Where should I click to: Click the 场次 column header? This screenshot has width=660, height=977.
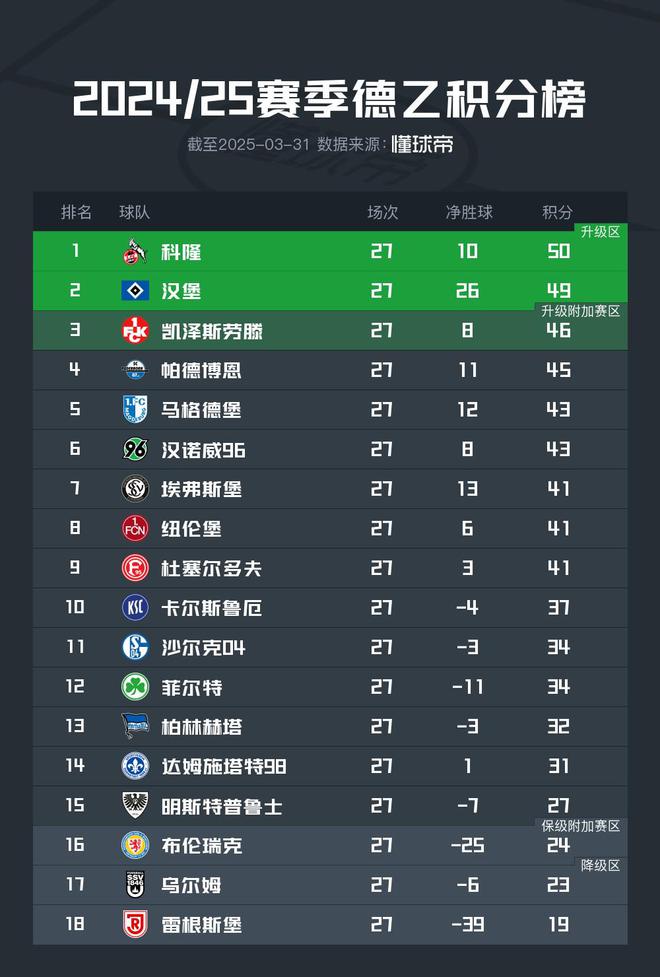382,212
